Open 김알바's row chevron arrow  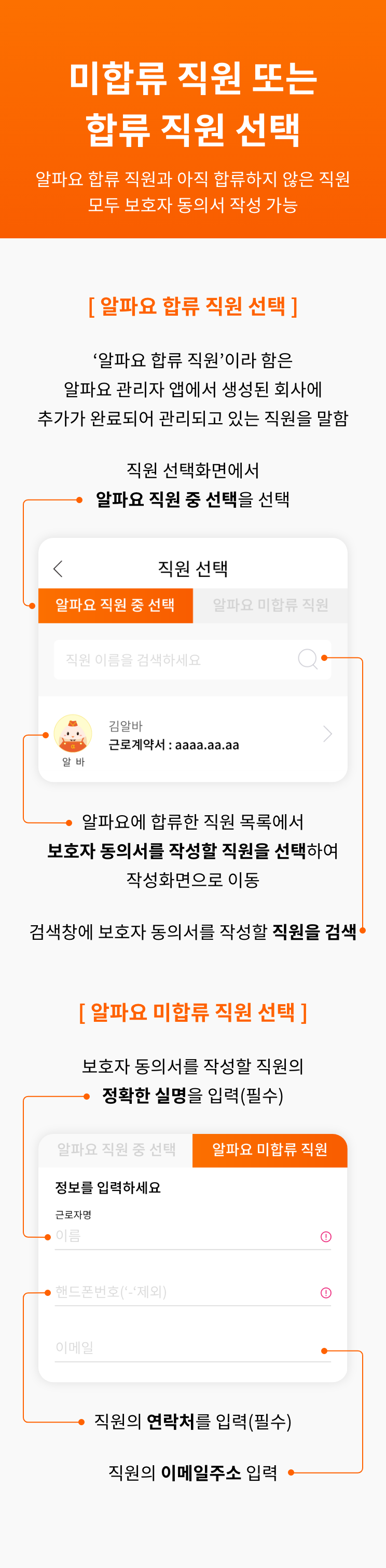[328, 734]
